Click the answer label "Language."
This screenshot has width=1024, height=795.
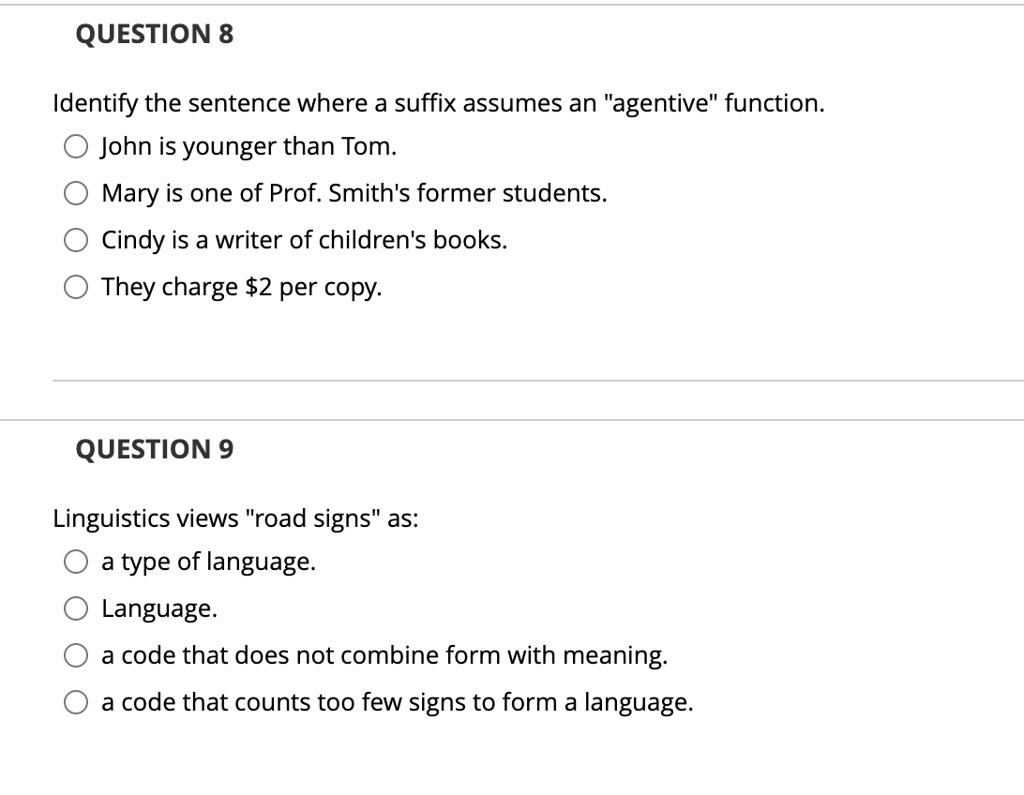[158, 608]
